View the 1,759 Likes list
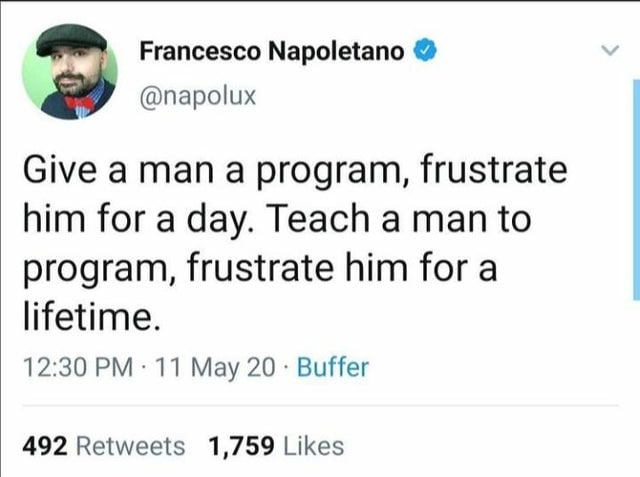 275,446
